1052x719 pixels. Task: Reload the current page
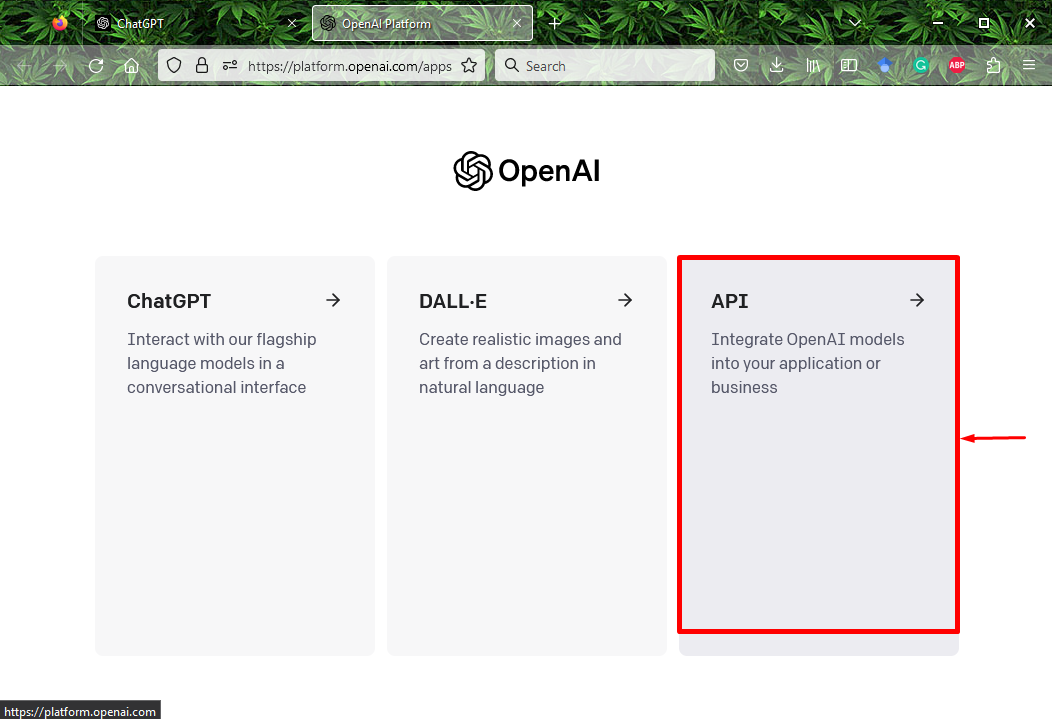[96, 66]
